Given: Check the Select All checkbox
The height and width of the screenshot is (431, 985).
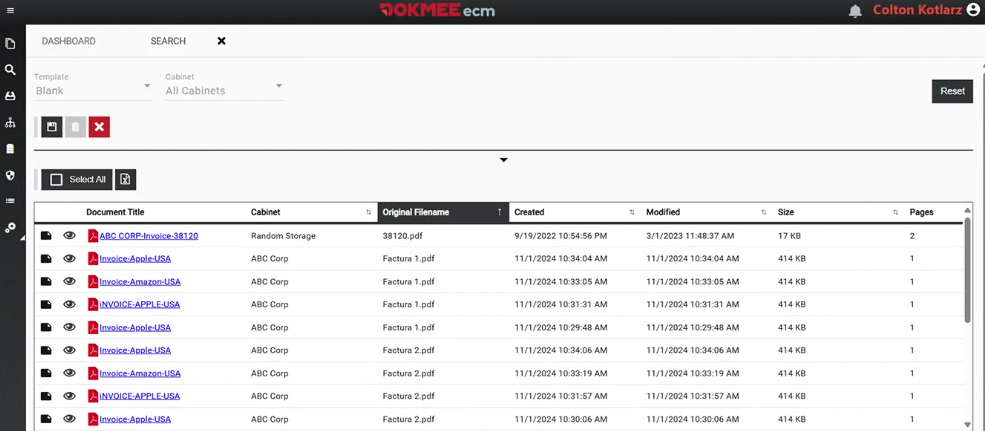Looking at the screenshot, I should 57,180.
